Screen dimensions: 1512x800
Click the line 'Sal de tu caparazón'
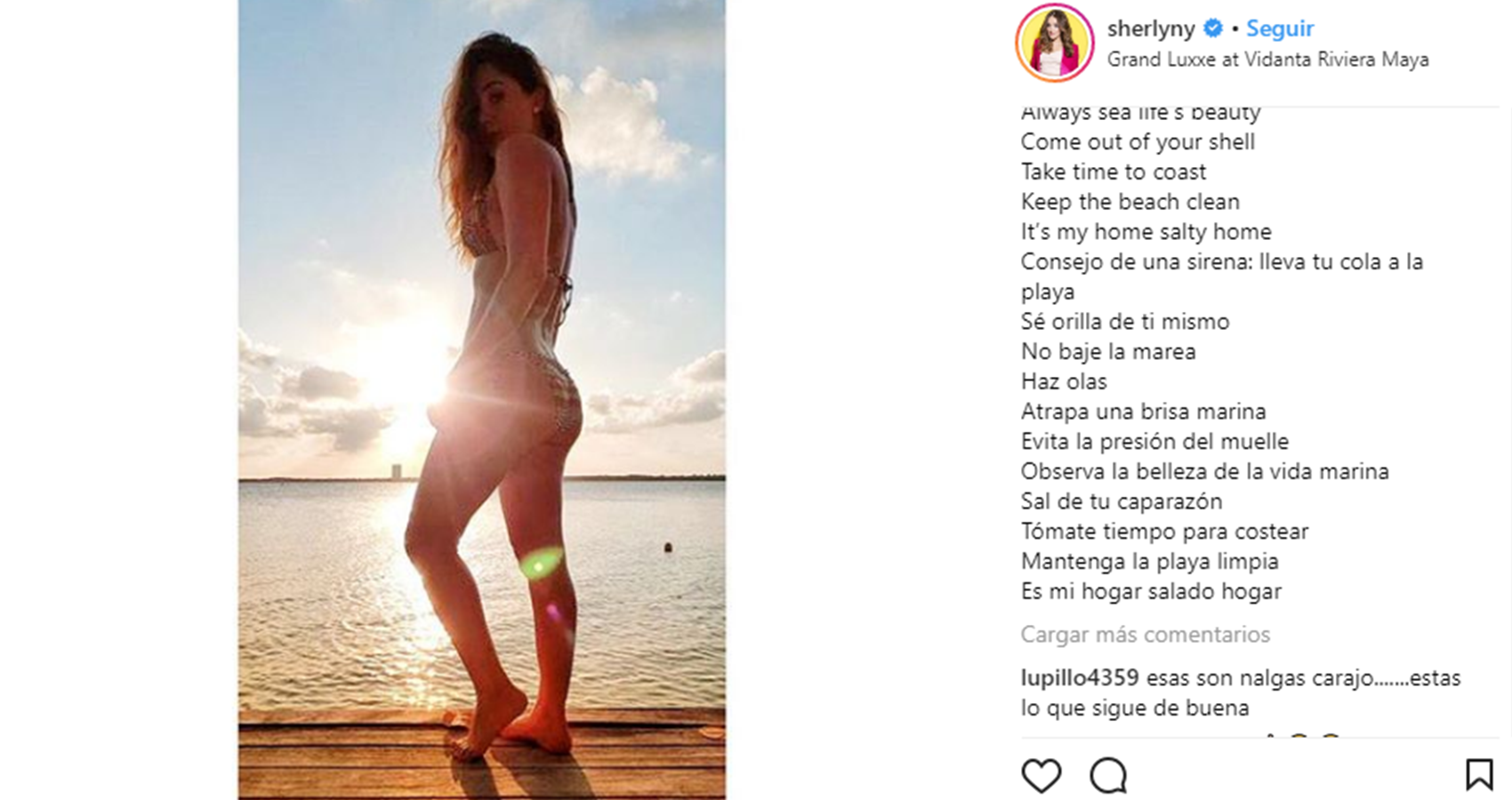[1122, 501]
